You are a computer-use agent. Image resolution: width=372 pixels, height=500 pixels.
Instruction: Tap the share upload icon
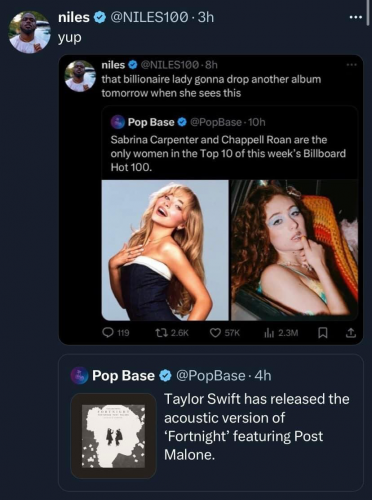point(350,332)
